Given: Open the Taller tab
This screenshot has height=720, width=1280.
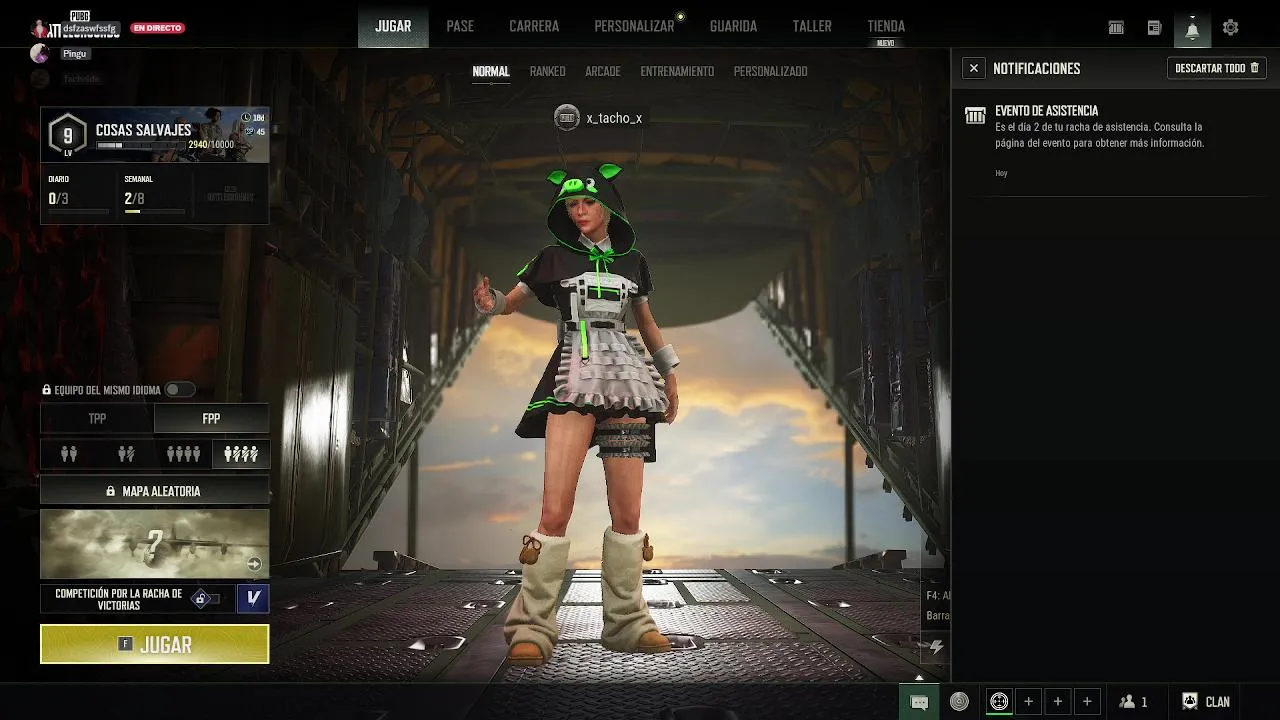Looking at the screenshot, I should pos(812,26).
